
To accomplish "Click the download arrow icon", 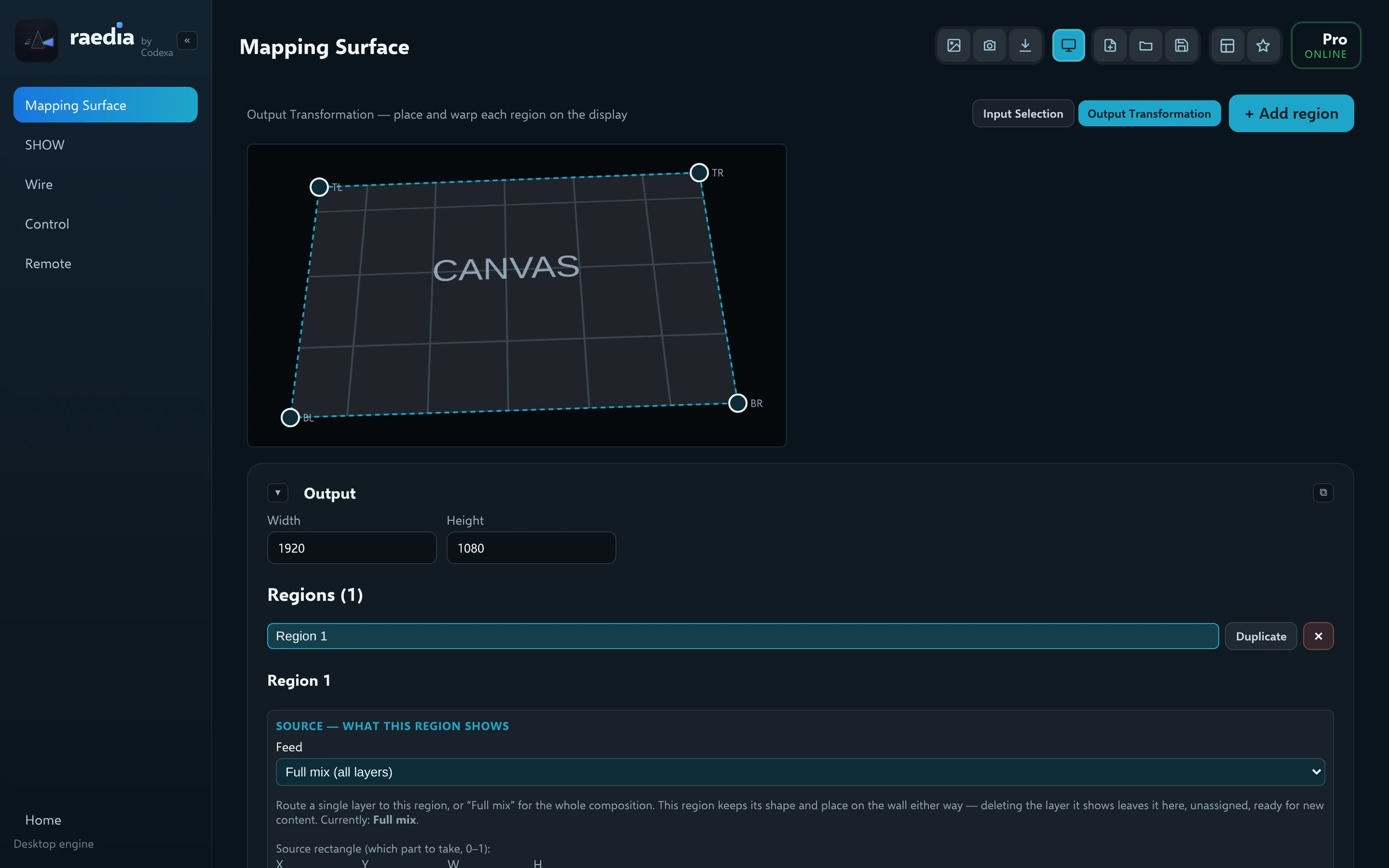I will (x=1025, y=45).
